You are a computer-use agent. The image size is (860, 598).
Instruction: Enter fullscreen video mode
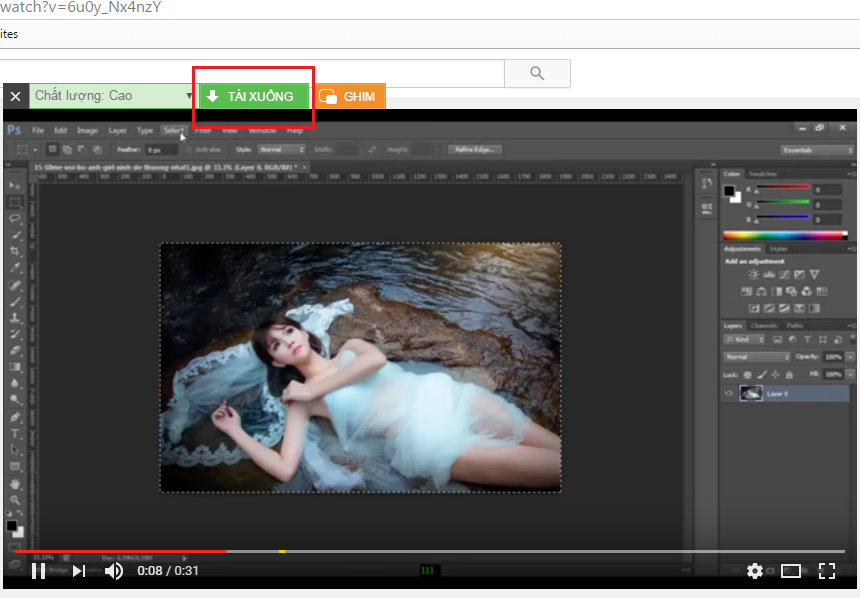[x=827, y=571]
